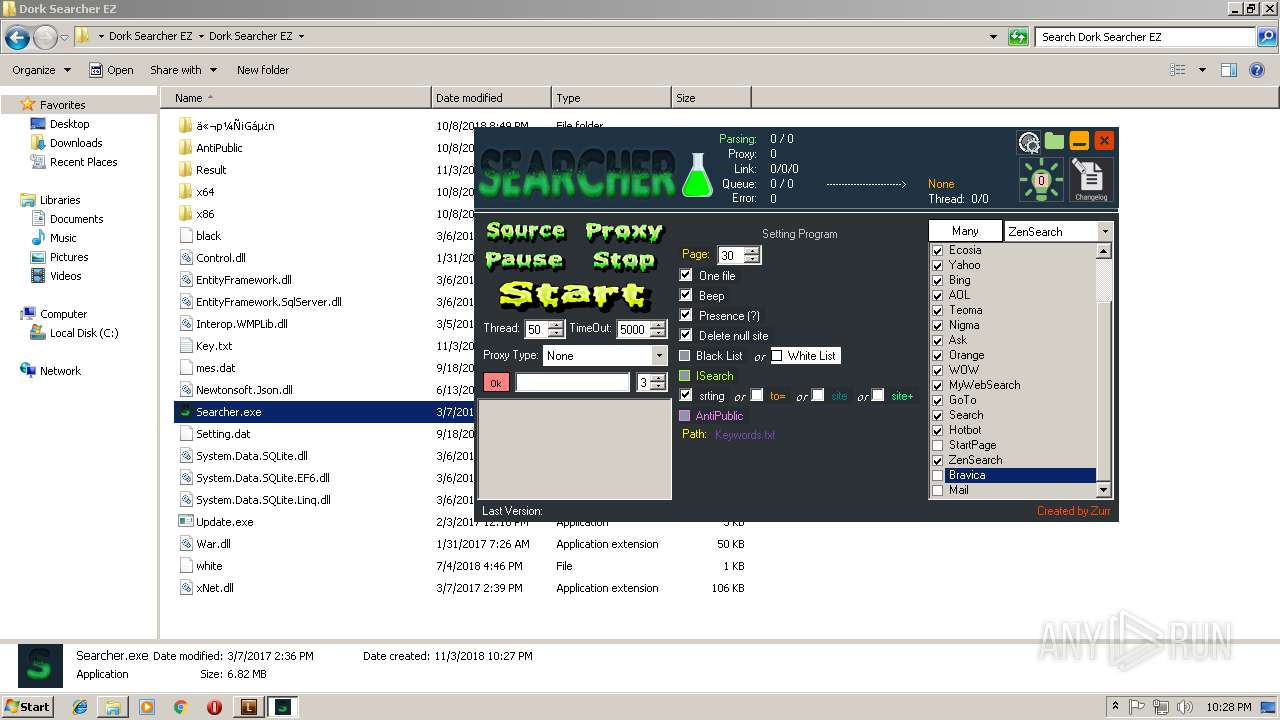This screenshot has width=1280, height=720.
Task: Click text field next to Ok button
Action: tap(573, 382)
